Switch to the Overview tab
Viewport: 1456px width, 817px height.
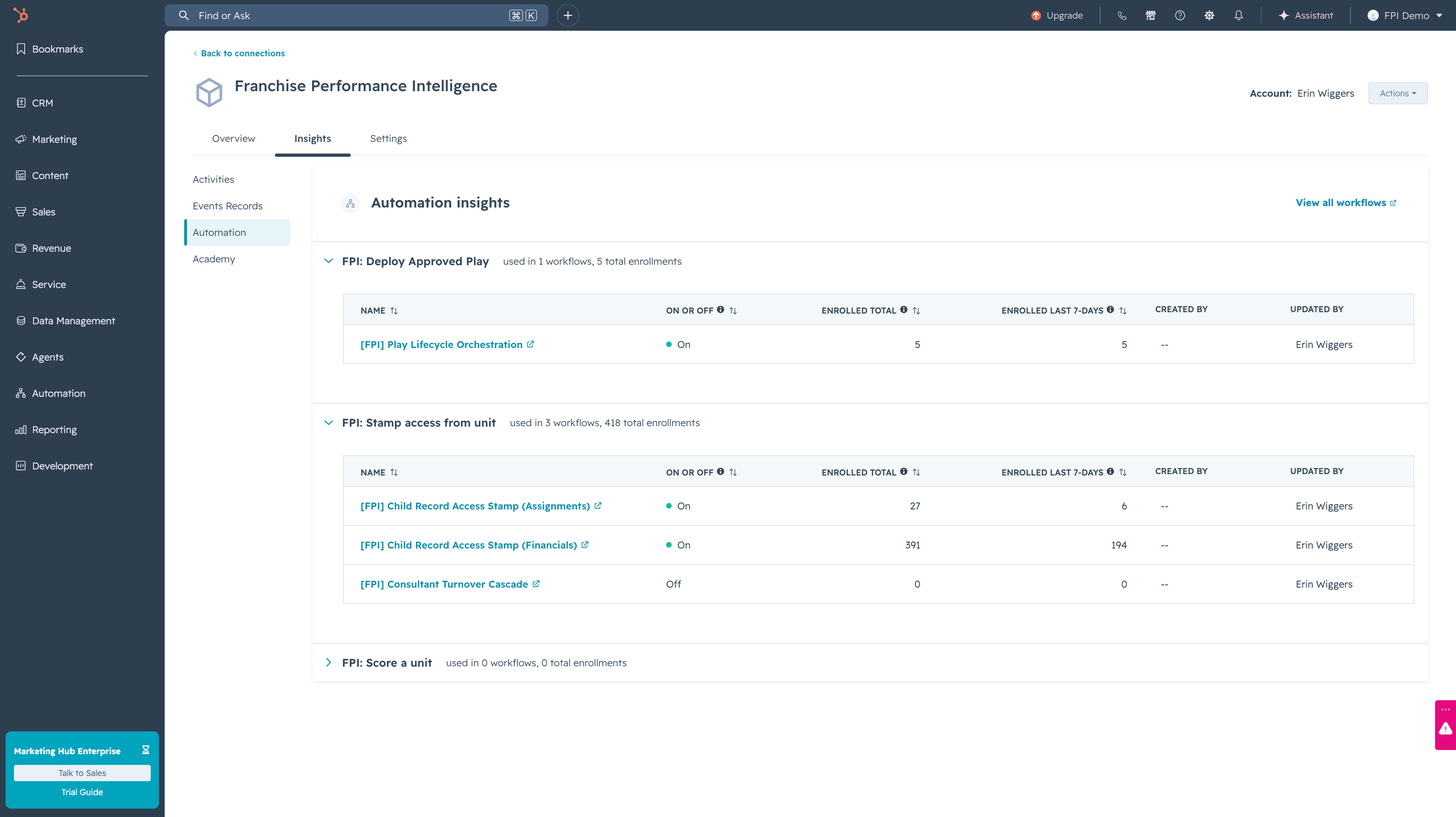click(x=233, y=139)
